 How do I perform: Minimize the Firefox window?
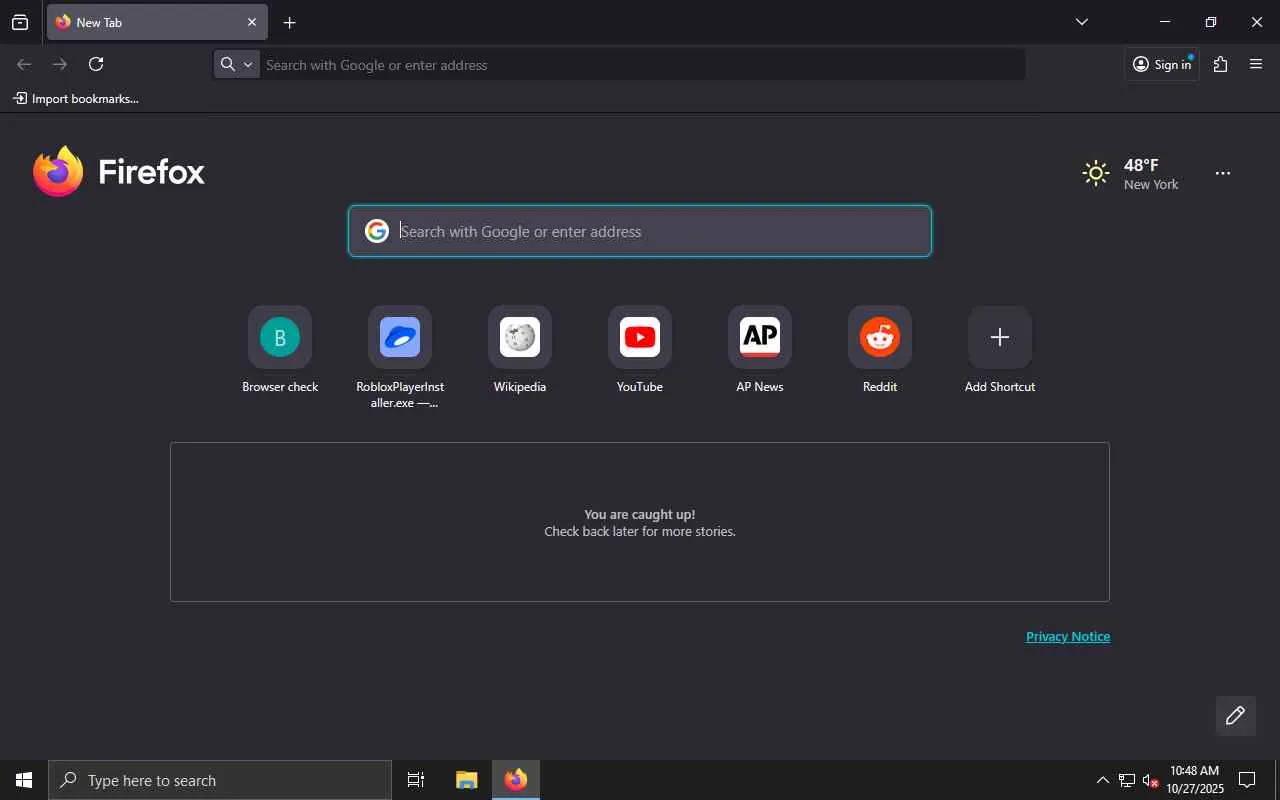(x=1165, y=22)
